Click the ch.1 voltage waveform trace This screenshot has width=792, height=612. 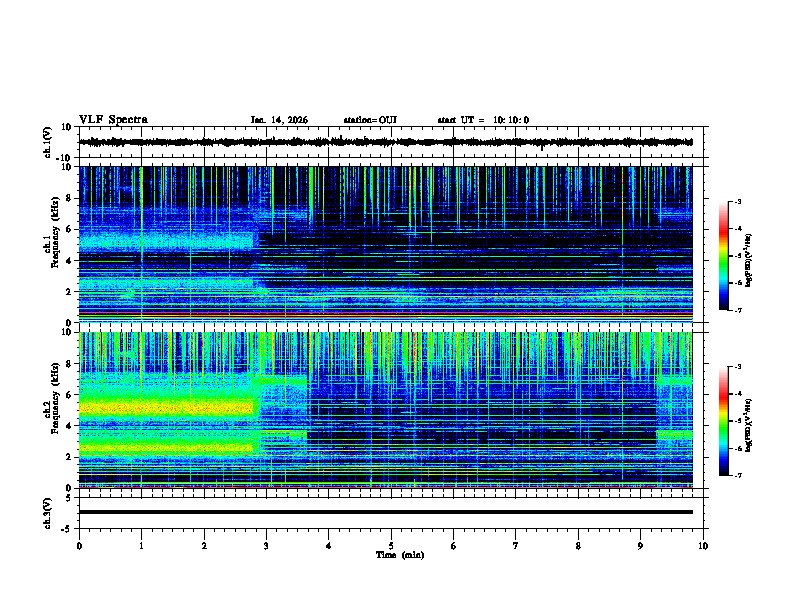(x=385, y=142)
